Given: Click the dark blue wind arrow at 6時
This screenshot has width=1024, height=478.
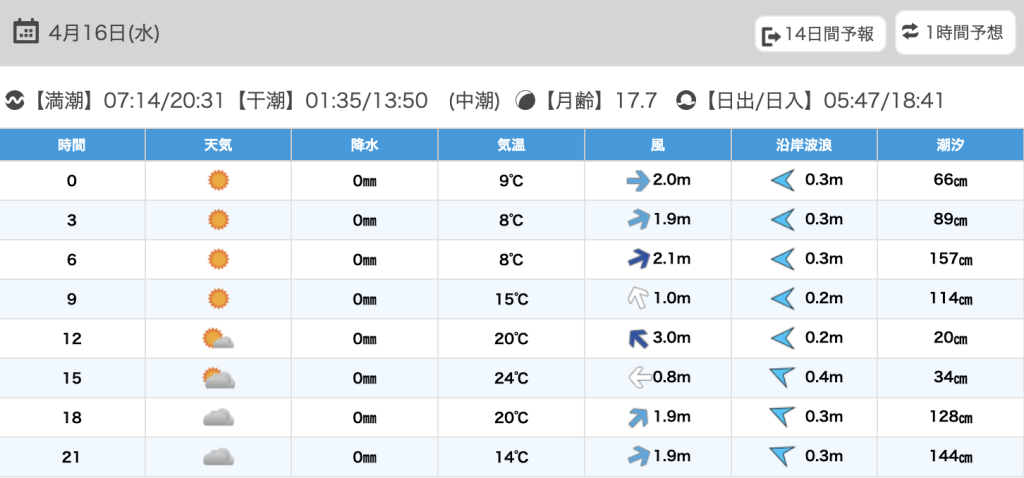Looking at the screenshot, I should [637, 260].
